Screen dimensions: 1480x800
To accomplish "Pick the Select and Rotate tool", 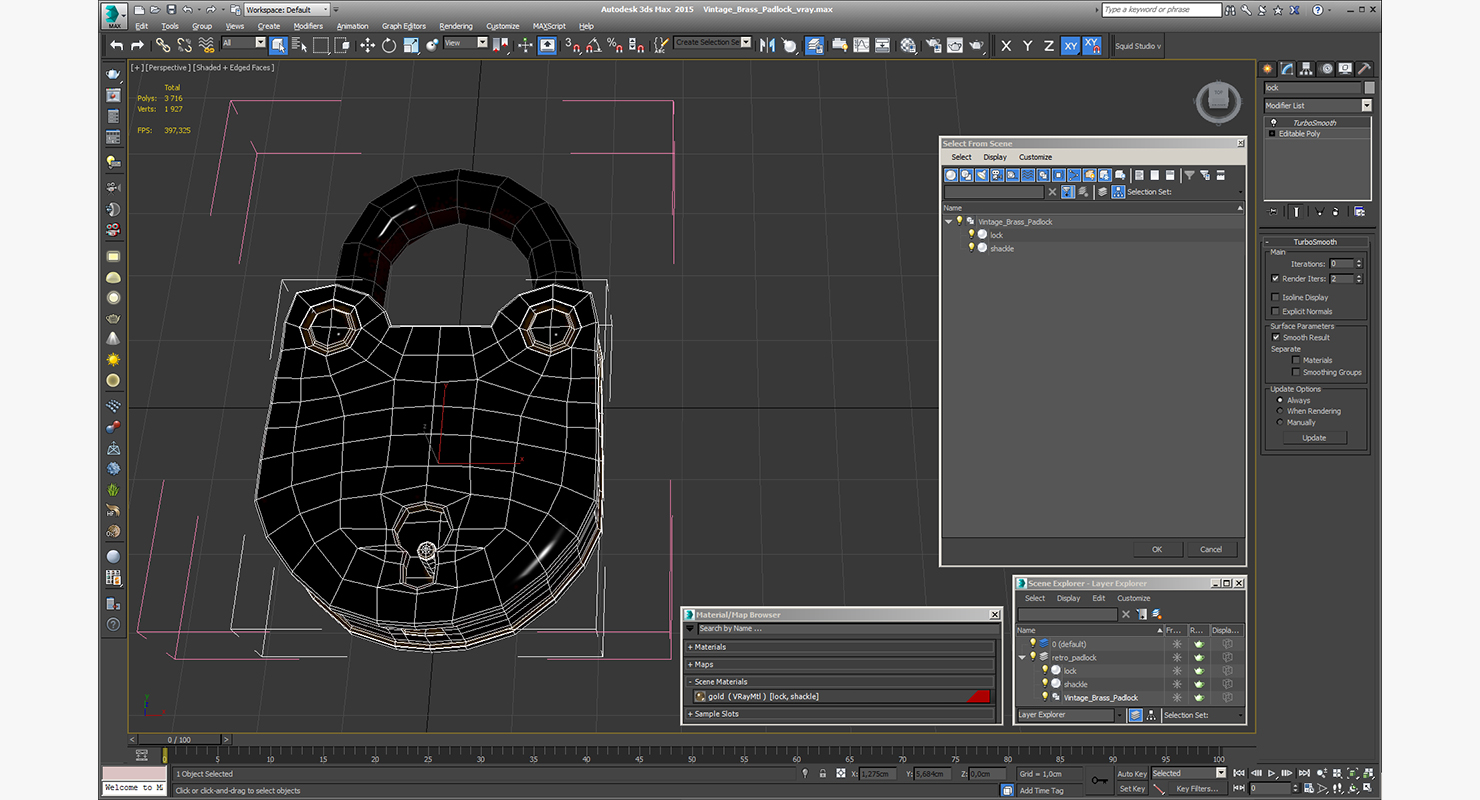I will (x=389, y=45).
